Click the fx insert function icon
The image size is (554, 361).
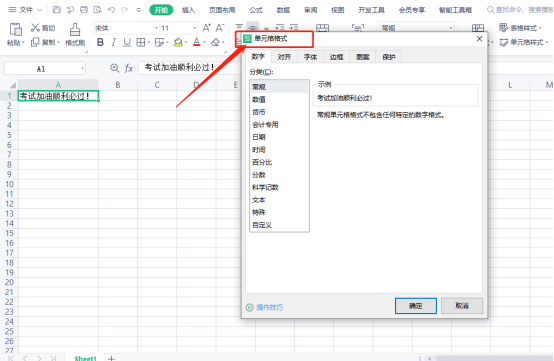click(x=129, y=68)
